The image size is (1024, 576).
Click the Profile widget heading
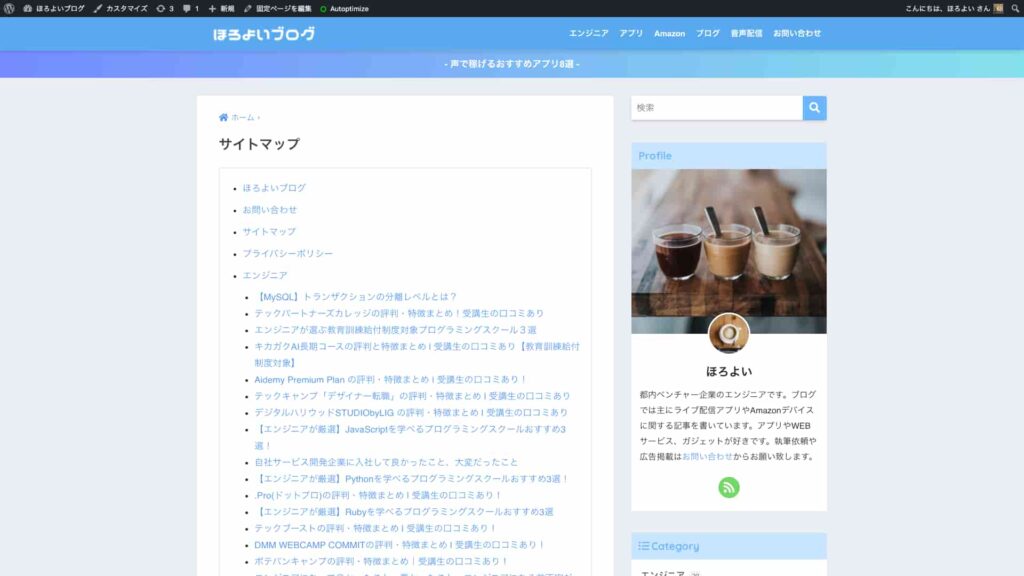tap(655, 155)
